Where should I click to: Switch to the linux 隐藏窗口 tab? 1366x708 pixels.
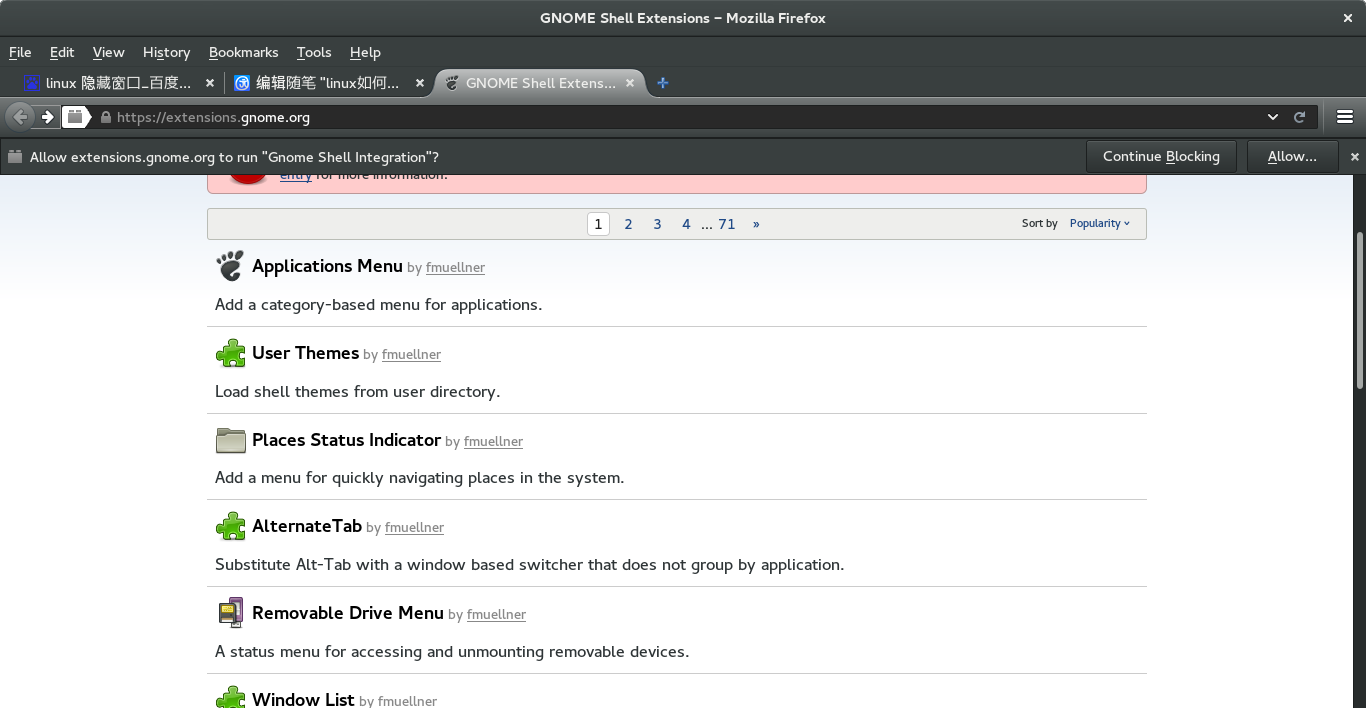pos(117,83)
